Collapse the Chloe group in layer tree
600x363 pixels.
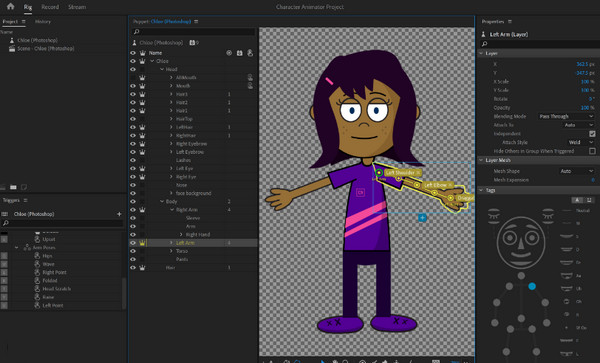152,61
